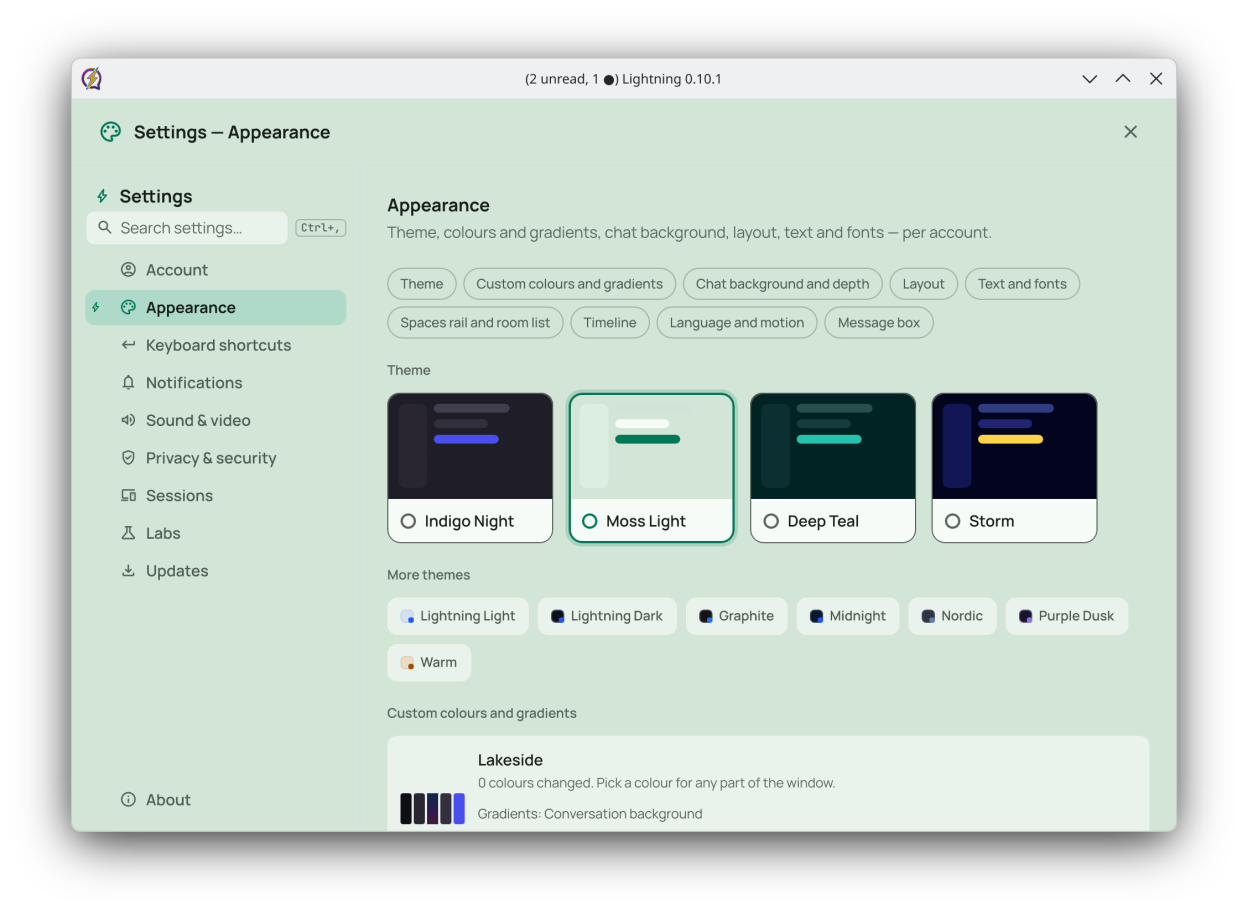Click the Sessions devices icon
1248x916 pixels.
click(128, 495)
